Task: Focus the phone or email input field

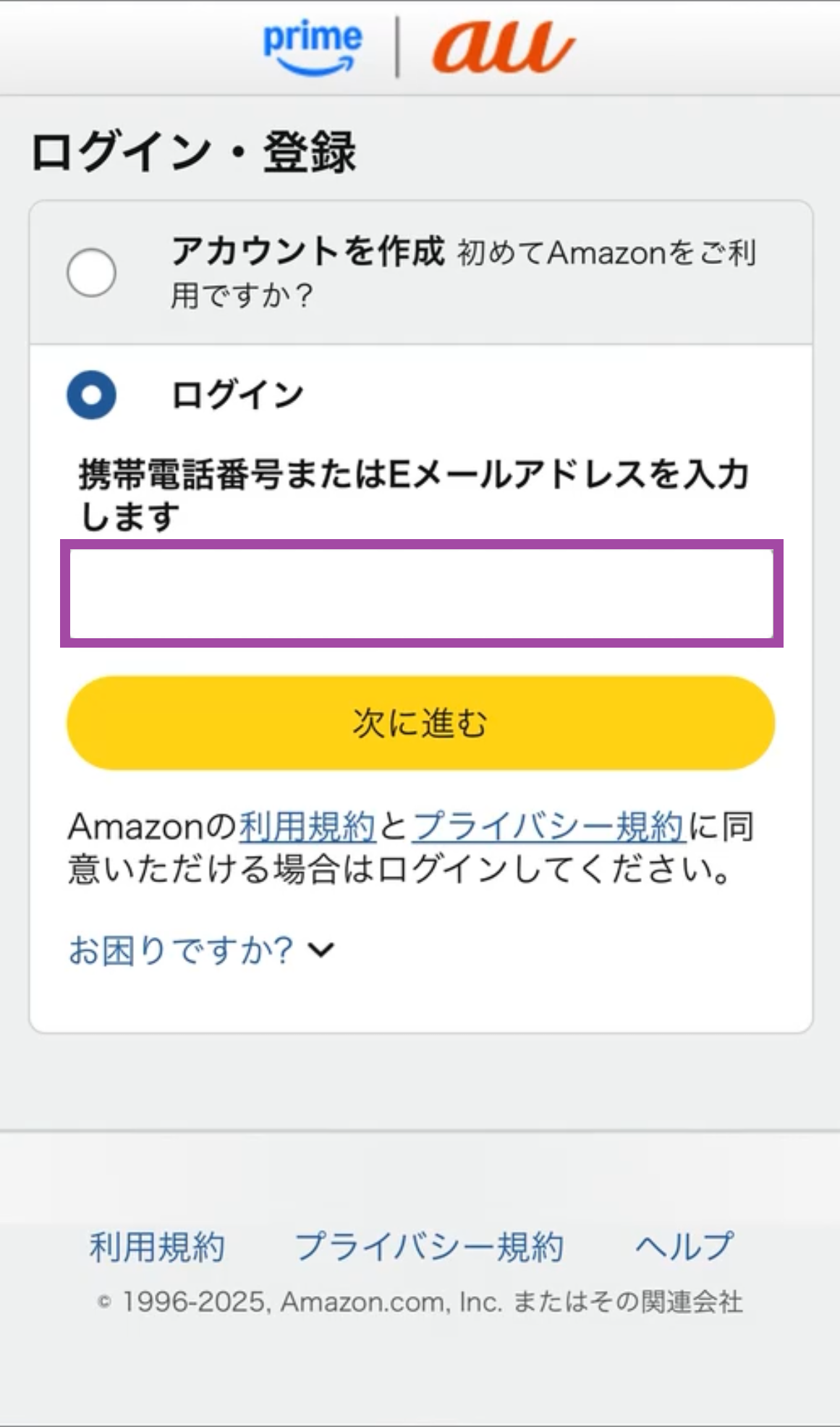Action: [421, 593]
